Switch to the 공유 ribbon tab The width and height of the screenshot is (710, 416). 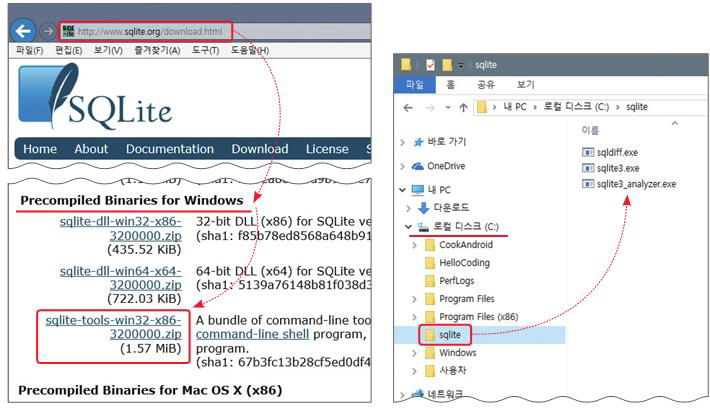tap(486, 85)
